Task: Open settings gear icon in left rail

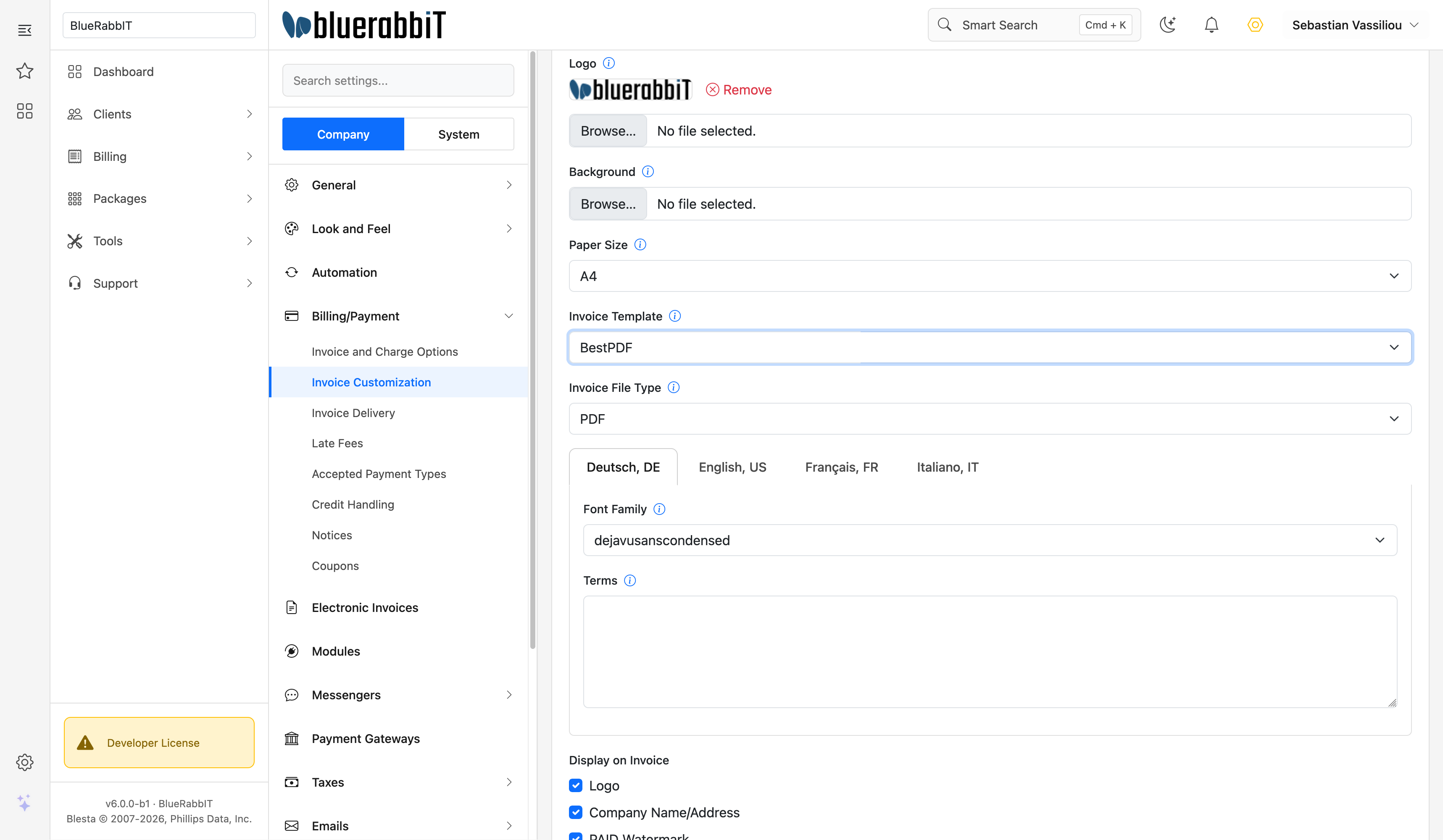Action: point(25,762)
